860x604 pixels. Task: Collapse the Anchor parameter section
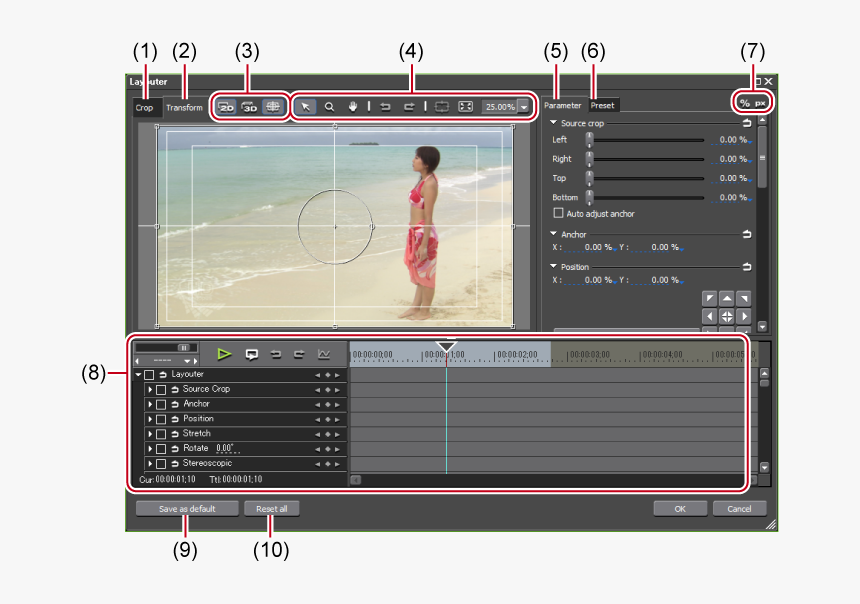pos(553,234)
